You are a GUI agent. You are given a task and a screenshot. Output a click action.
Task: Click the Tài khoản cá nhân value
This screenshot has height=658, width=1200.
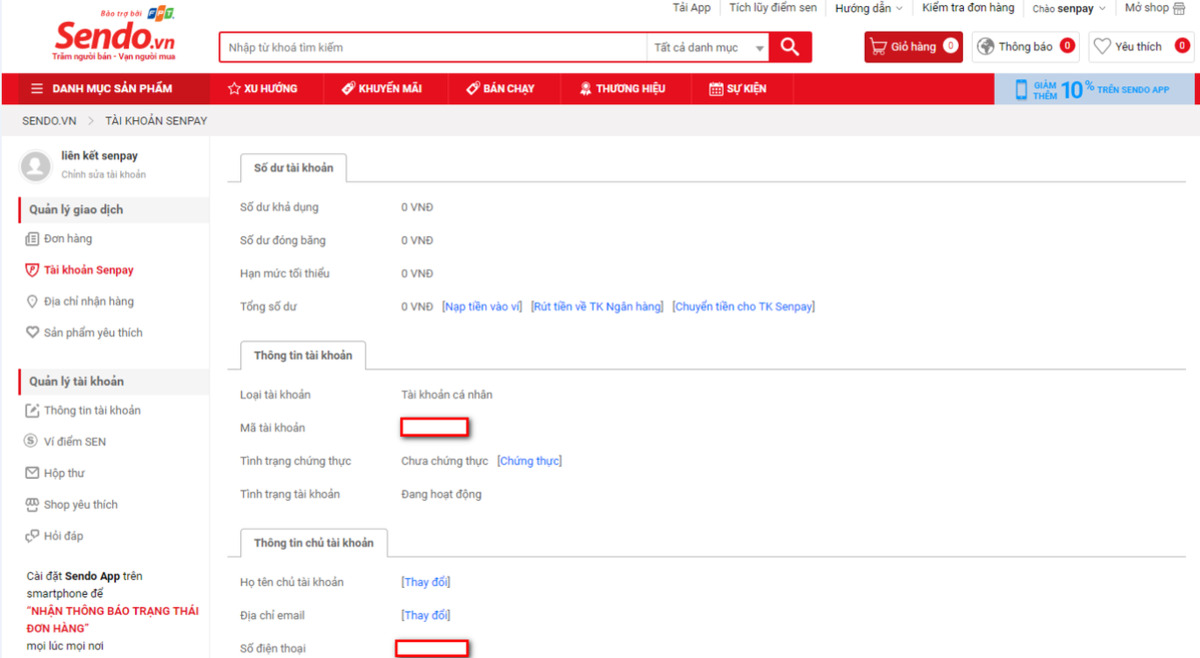[x=447, y=395]
